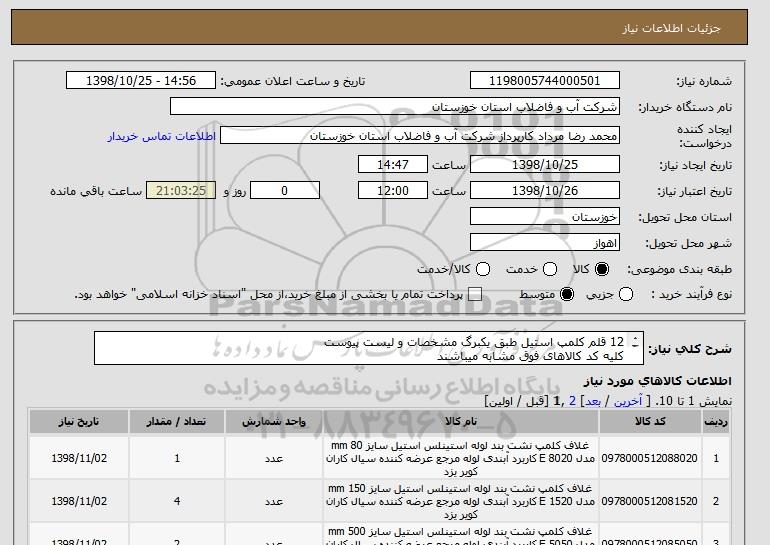Choose جزیی purchase process radio

[626, 294]
